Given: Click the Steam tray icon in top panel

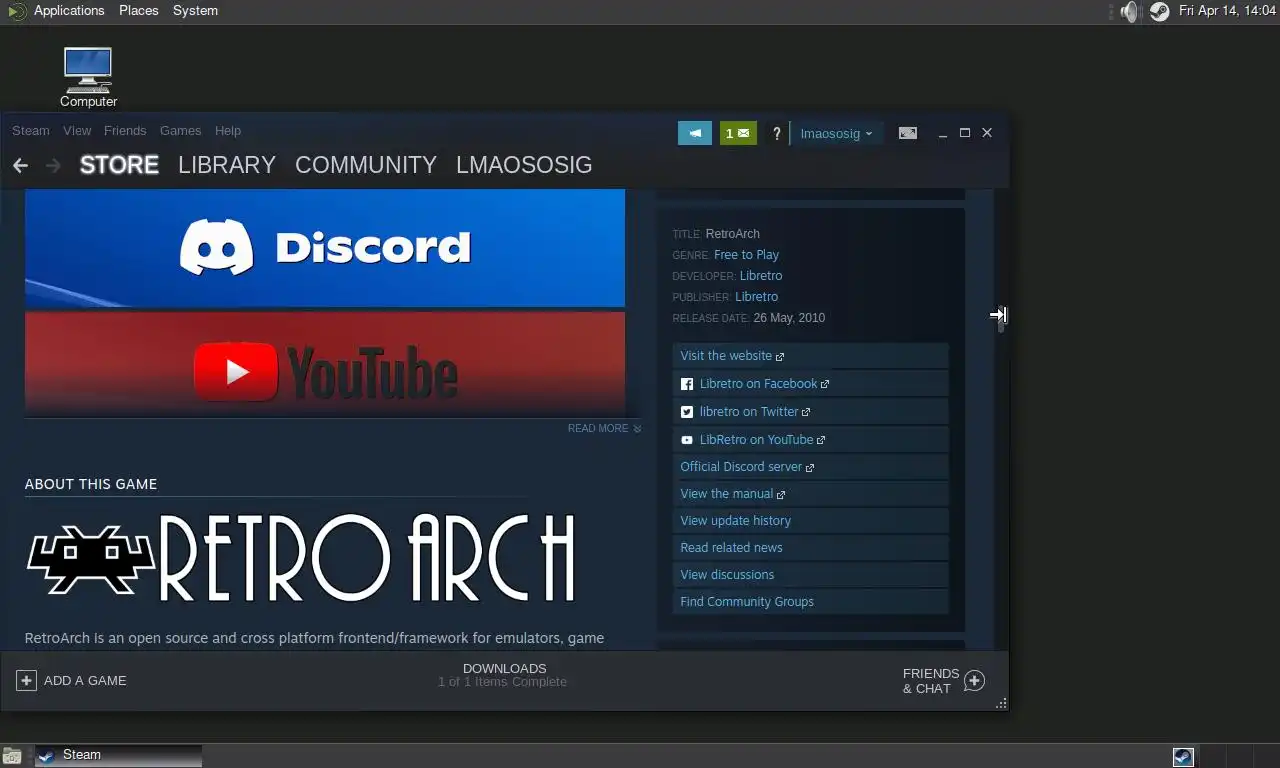Looking at the screenshot, I should click(x=1159, y=12).
